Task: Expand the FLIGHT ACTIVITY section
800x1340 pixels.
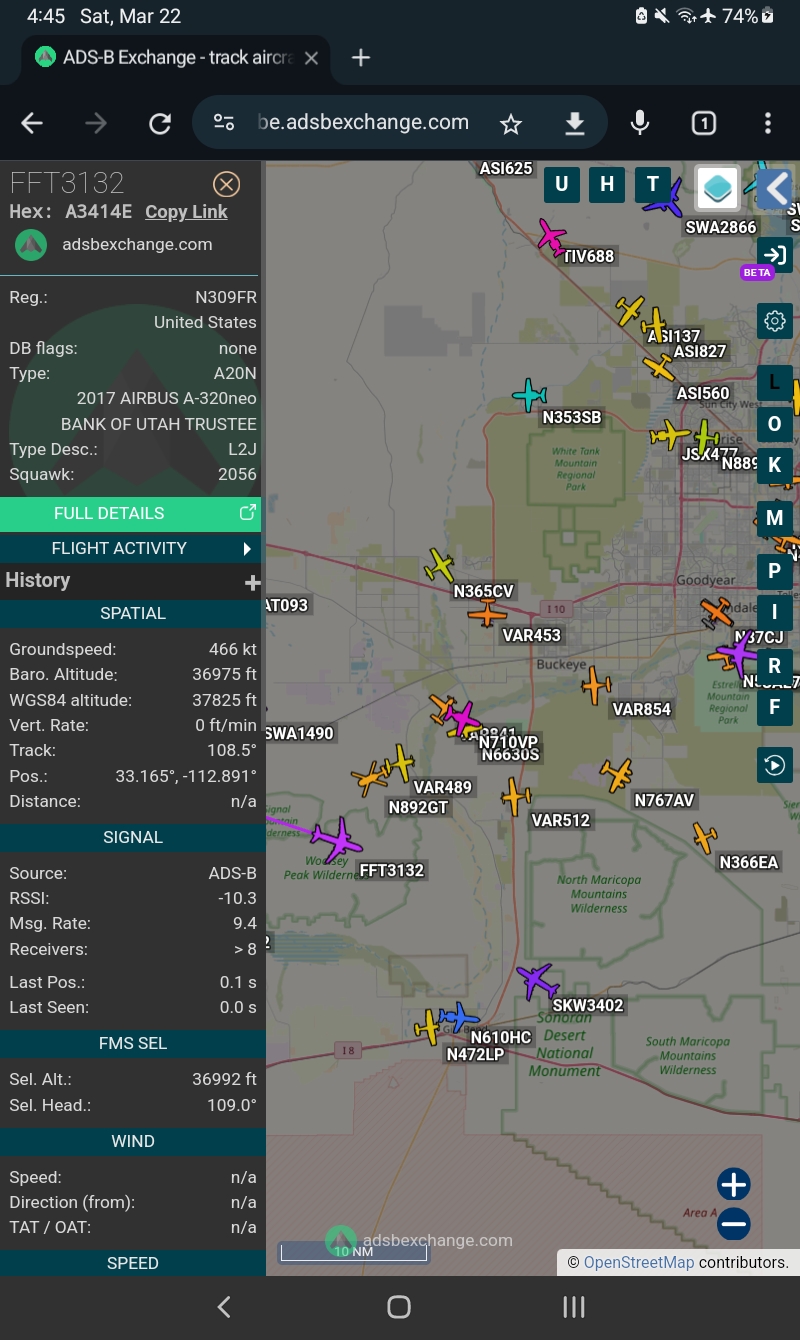Action: click(x=130, y=548)
